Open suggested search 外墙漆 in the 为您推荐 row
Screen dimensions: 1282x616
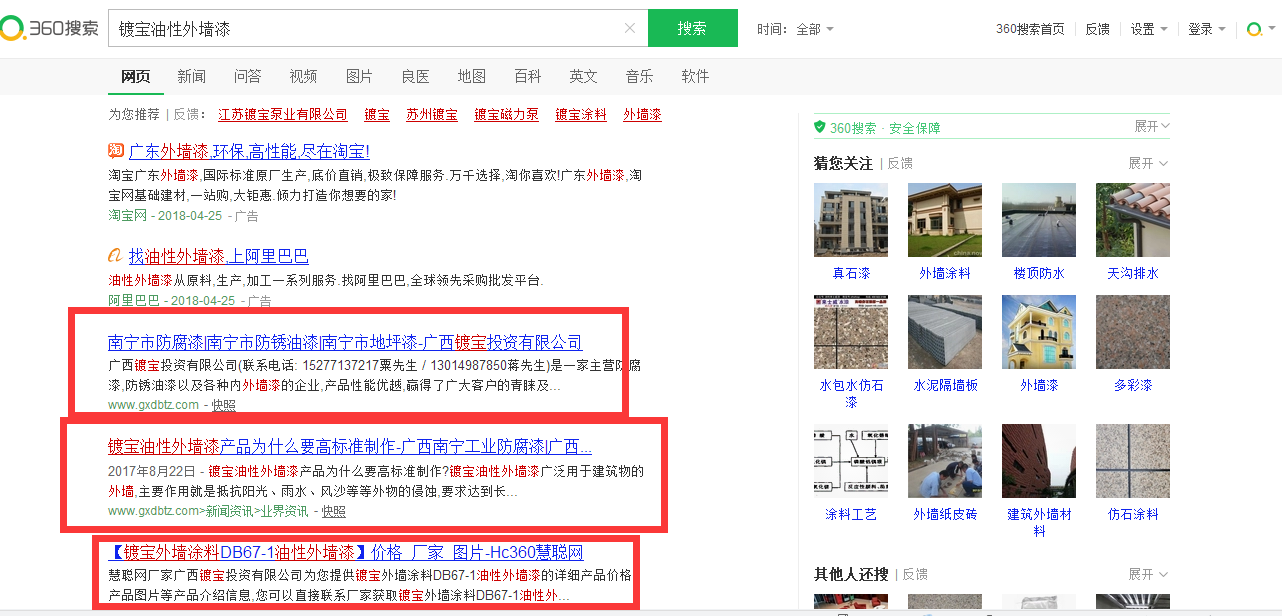click(x=642, y=115)
